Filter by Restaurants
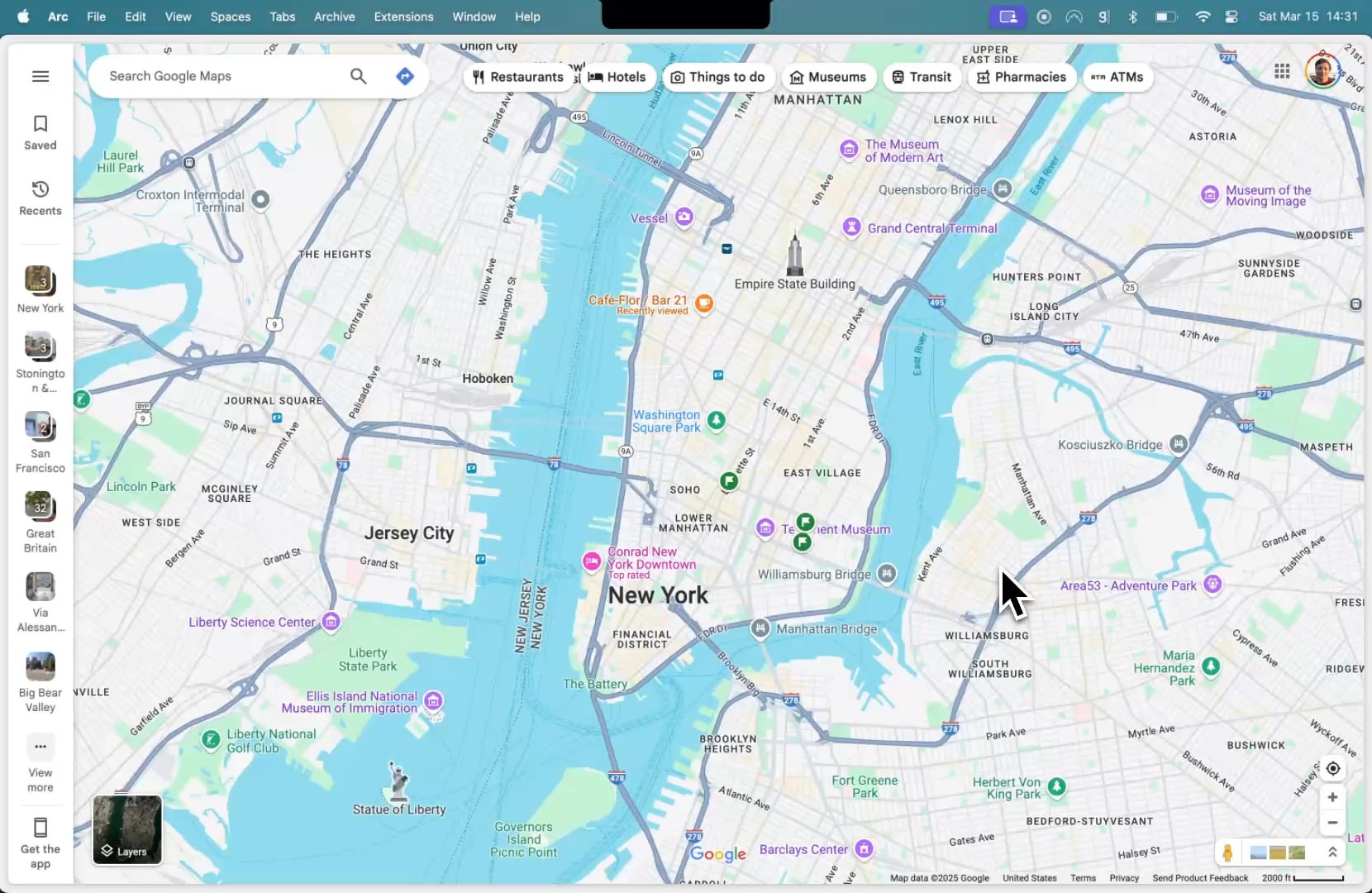1372x893 pixels. coord(518,77)
